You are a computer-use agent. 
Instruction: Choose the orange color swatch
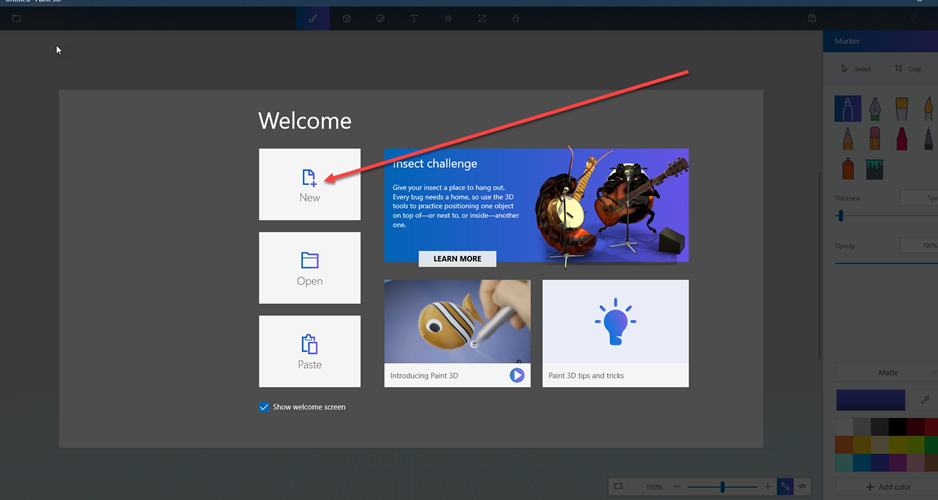[x=843, y=445]
